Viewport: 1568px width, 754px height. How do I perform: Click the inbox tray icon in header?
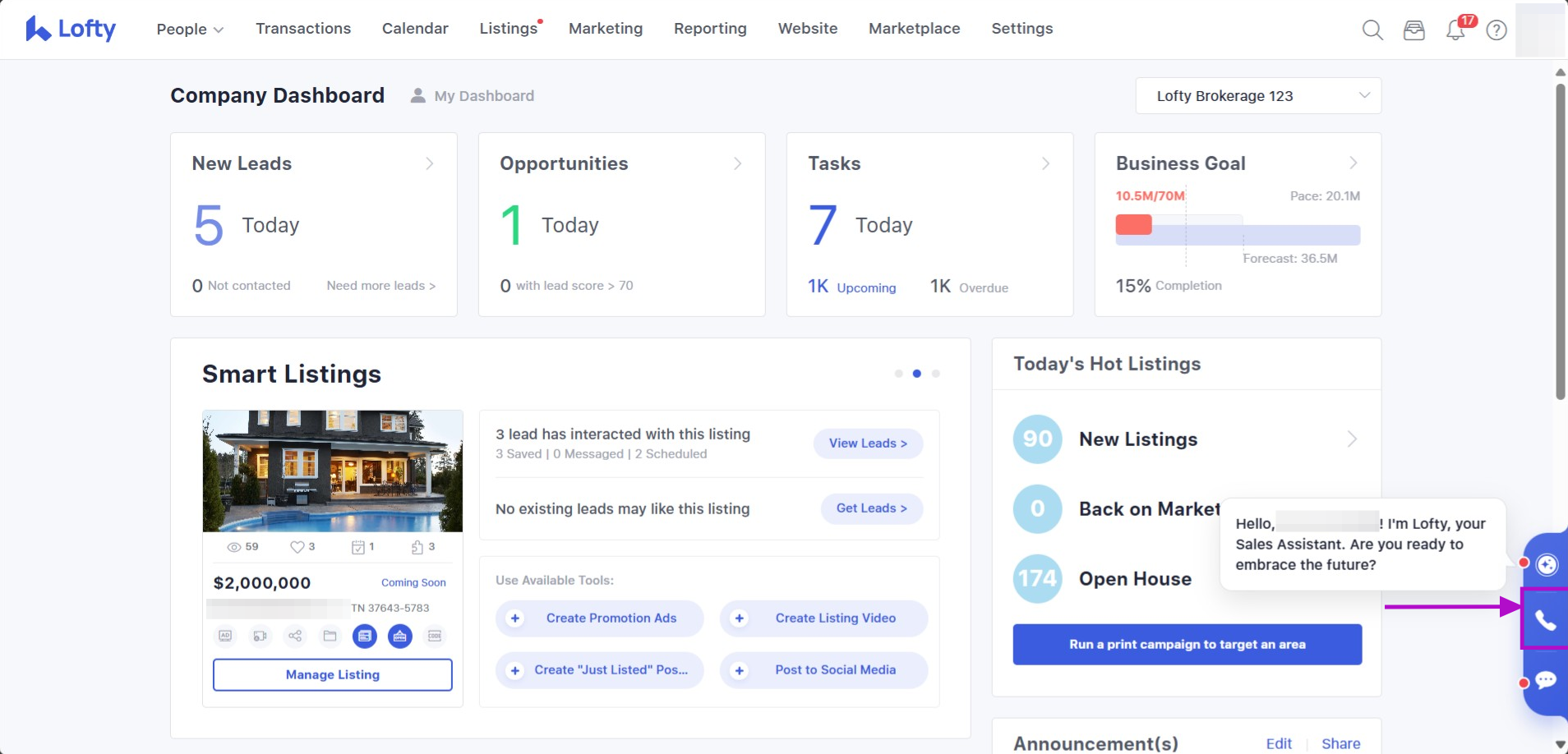point(1414,30)
